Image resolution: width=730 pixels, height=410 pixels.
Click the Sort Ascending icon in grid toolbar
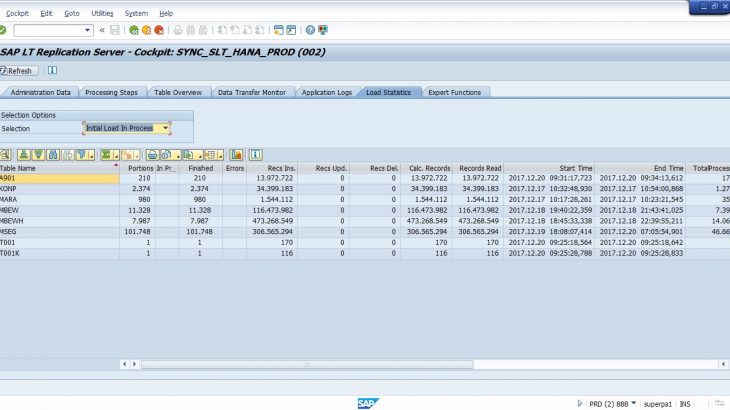(x=24, y=155)
